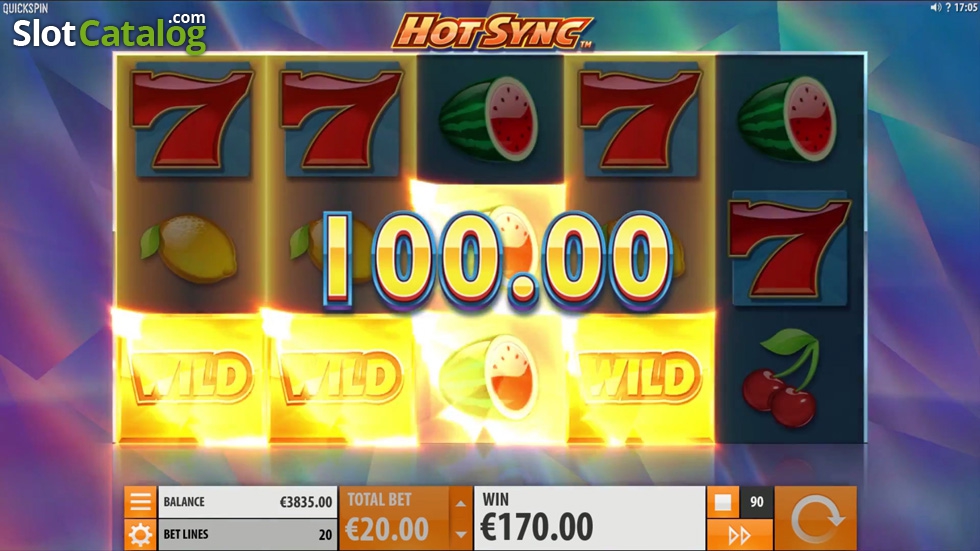The width and height of the screenshot is (980, 551).
Task: Click the Quickspin label at top-left
Action: [x=25, y=8]
